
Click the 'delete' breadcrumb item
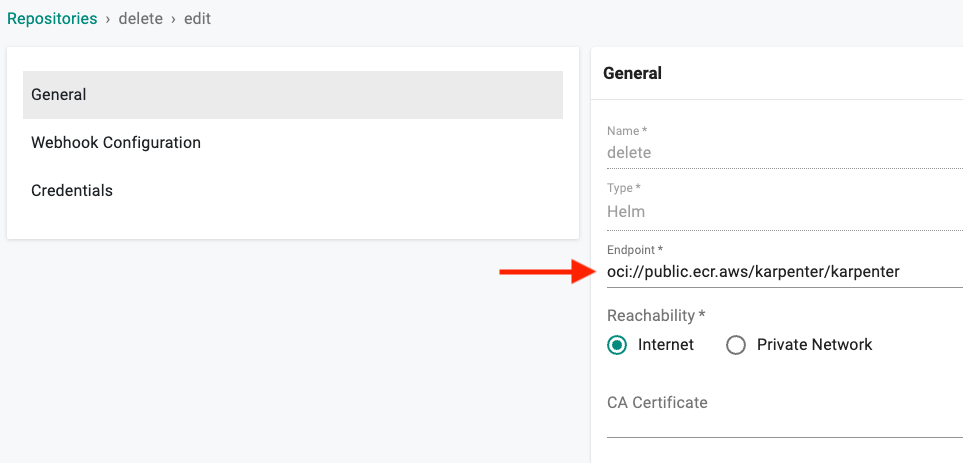tap(141, 18)
